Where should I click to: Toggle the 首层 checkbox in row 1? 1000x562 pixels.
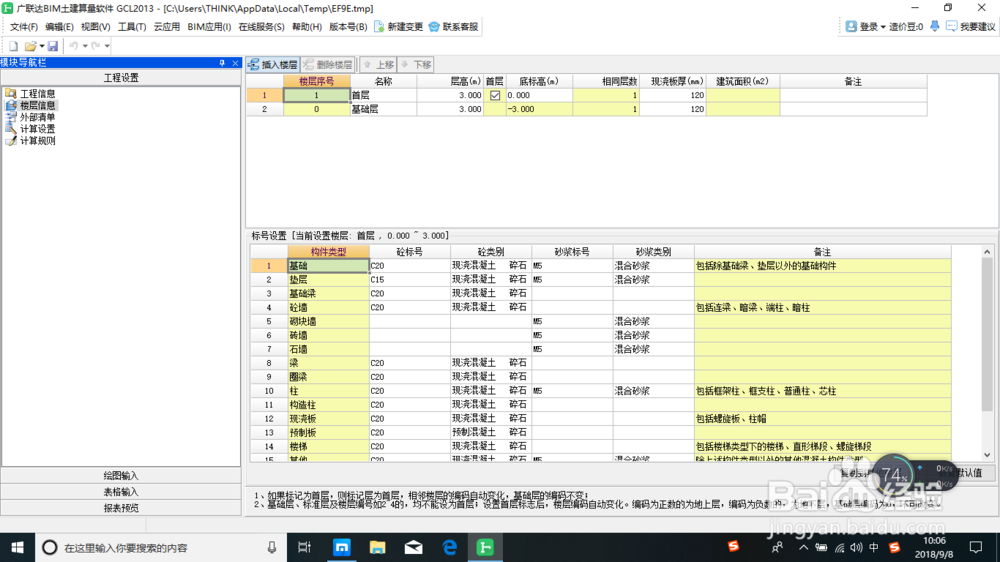coord(495,95)
